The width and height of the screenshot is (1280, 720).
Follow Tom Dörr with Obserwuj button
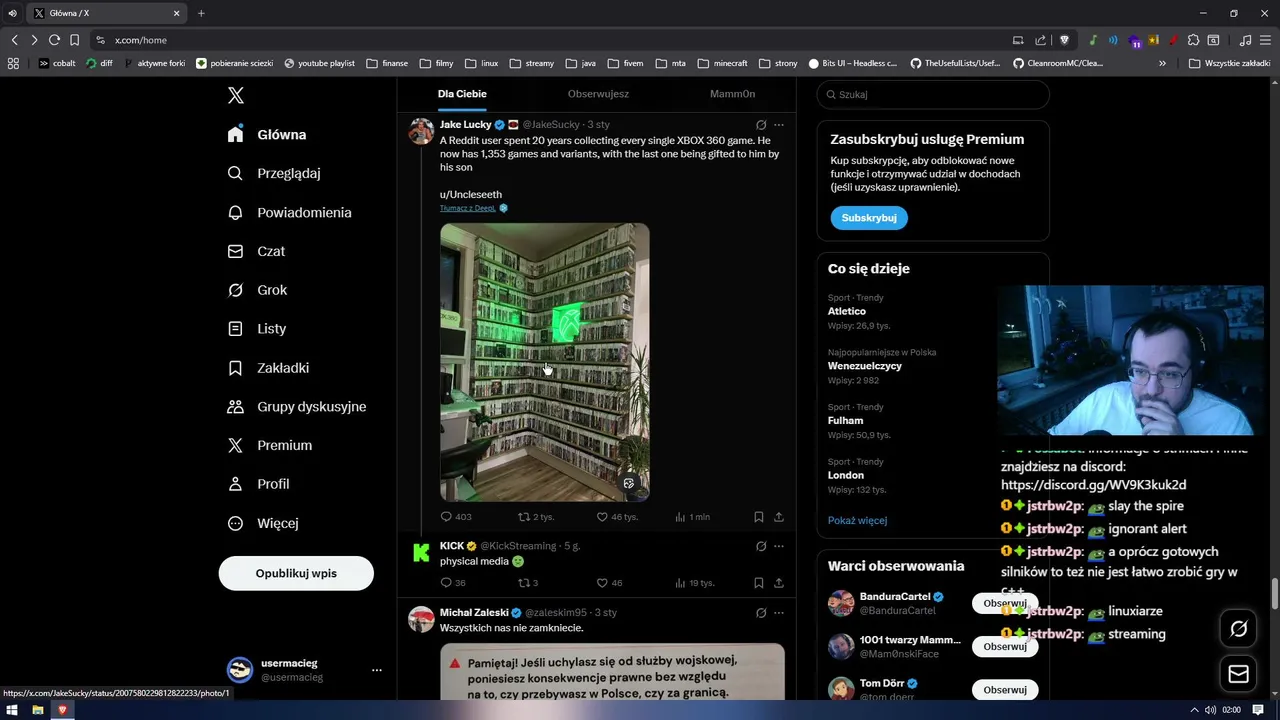tap(1004, 689)
